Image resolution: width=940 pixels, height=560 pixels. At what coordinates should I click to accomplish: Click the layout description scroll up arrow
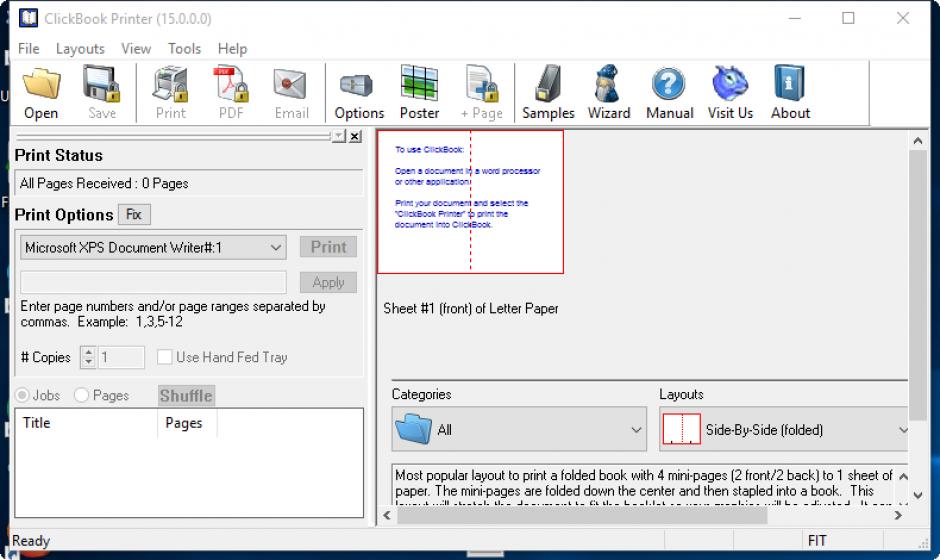tap(903, 476)
